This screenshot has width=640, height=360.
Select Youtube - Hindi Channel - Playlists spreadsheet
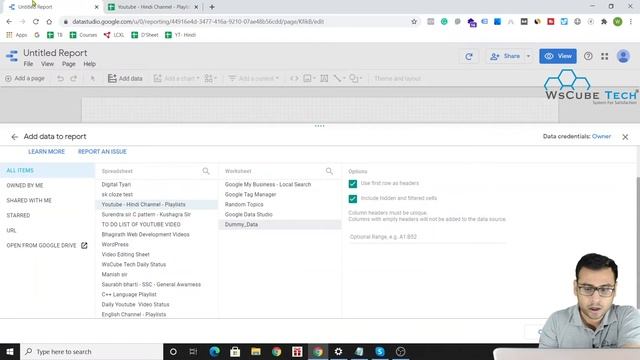click(x=157, y=204)
